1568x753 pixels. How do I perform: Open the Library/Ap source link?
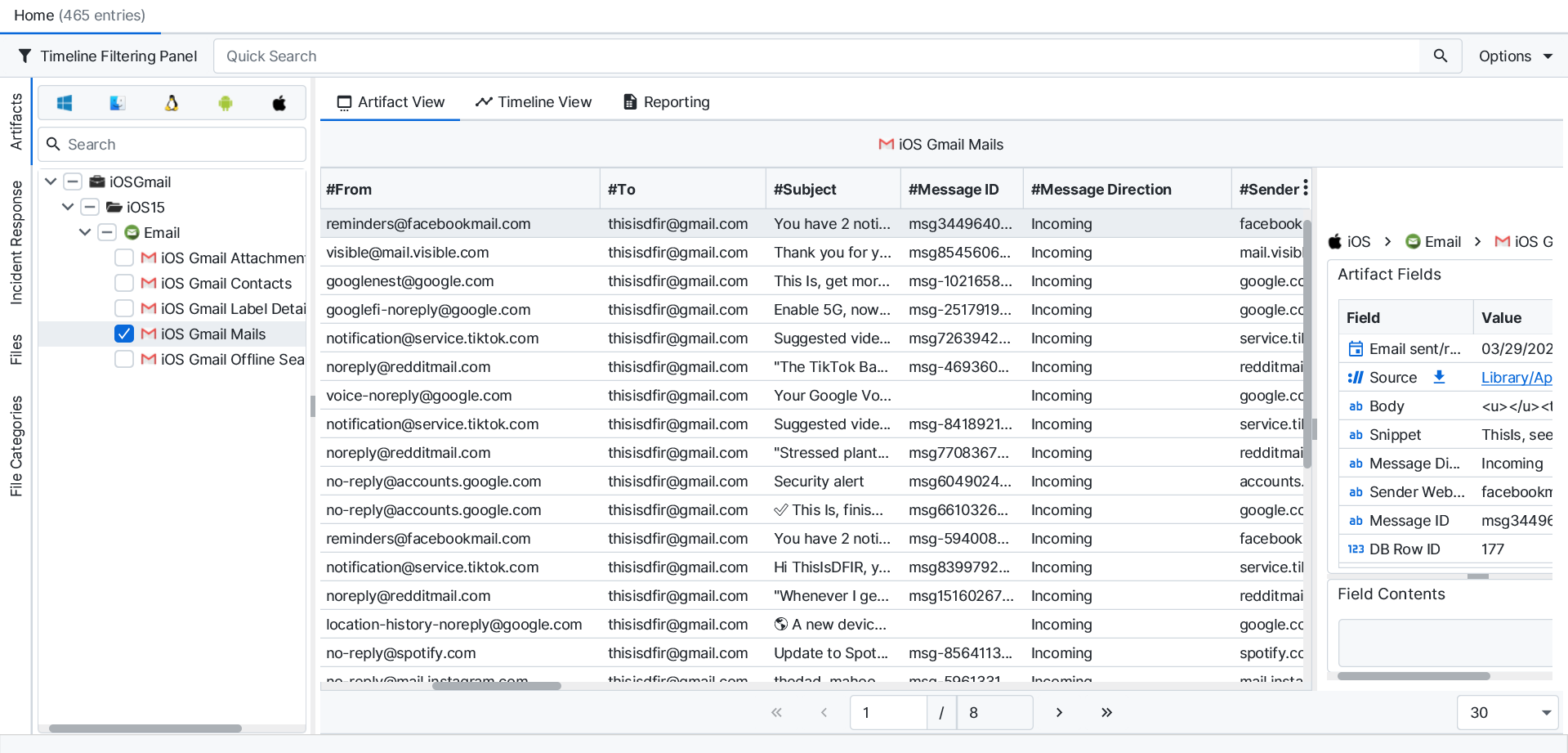pos(1516,377)
